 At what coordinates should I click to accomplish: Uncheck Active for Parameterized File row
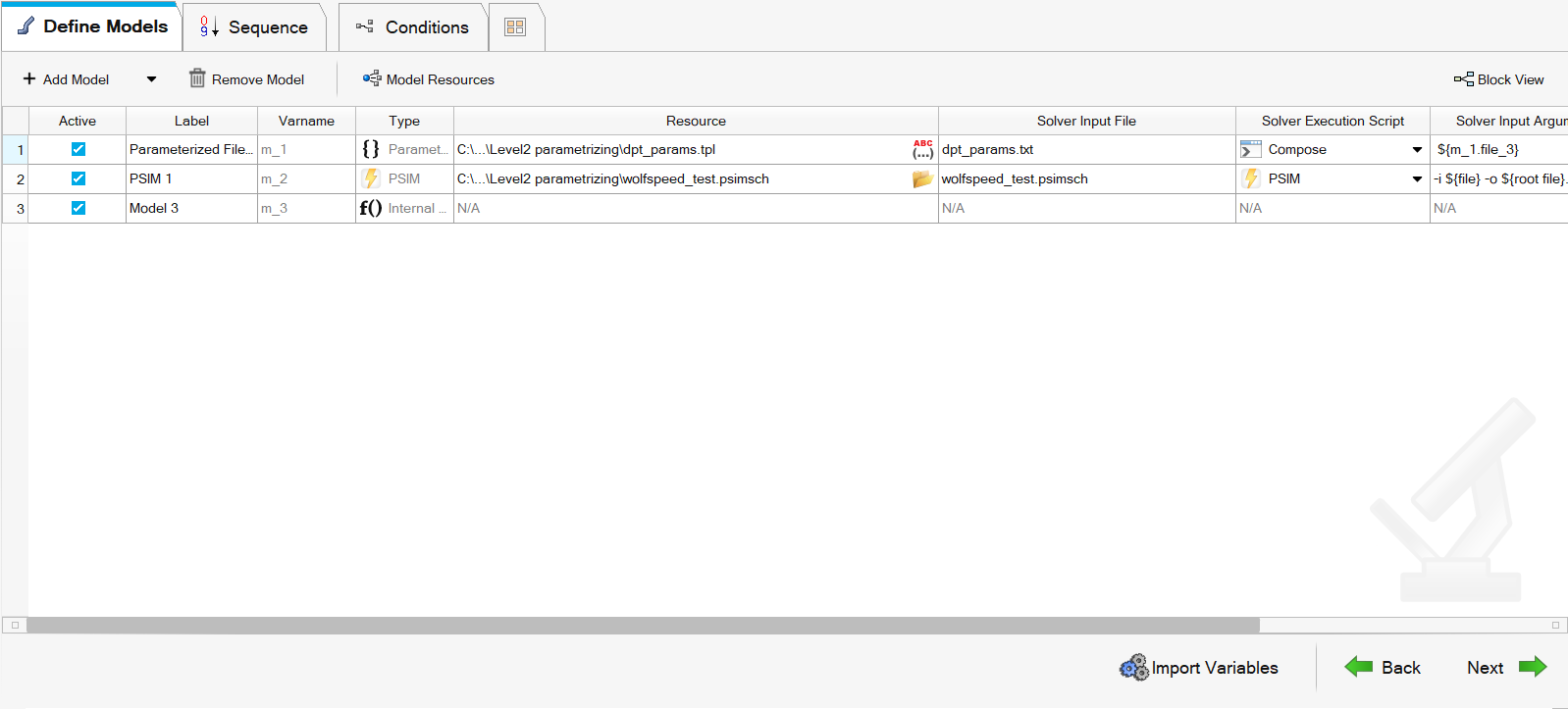tap(78, 149)
